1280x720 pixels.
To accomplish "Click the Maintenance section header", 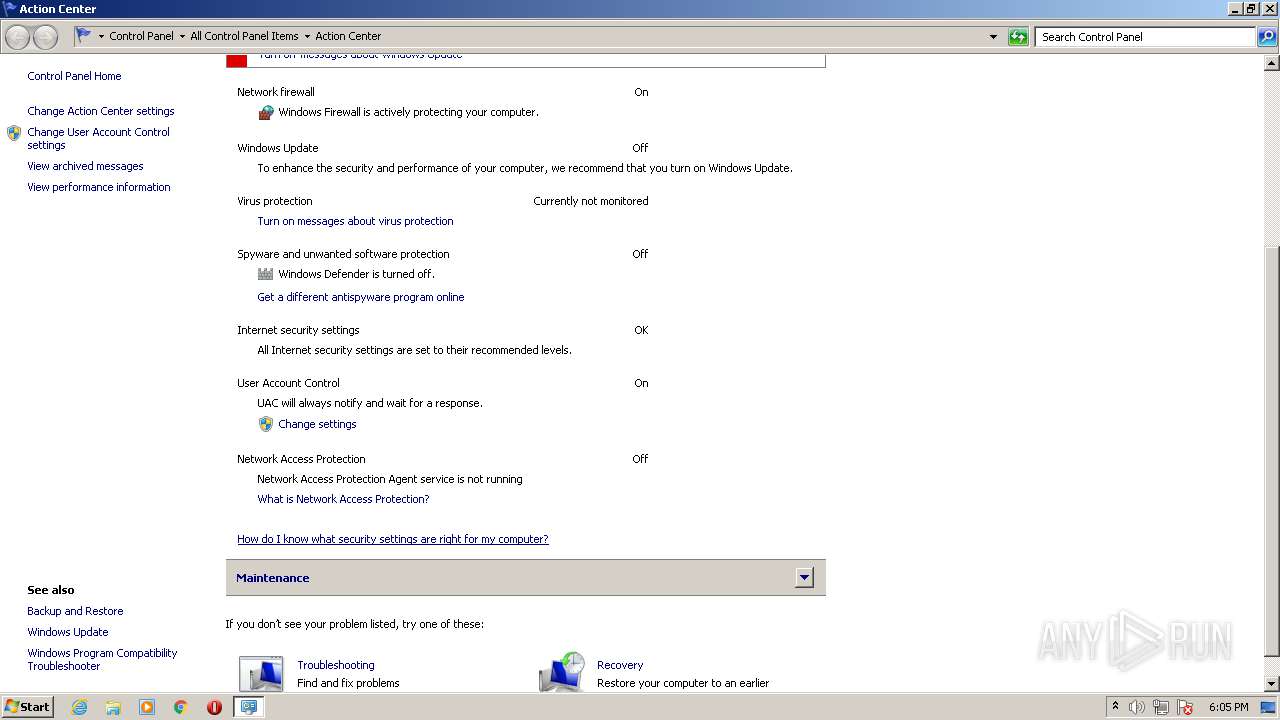I will point(526,577).
